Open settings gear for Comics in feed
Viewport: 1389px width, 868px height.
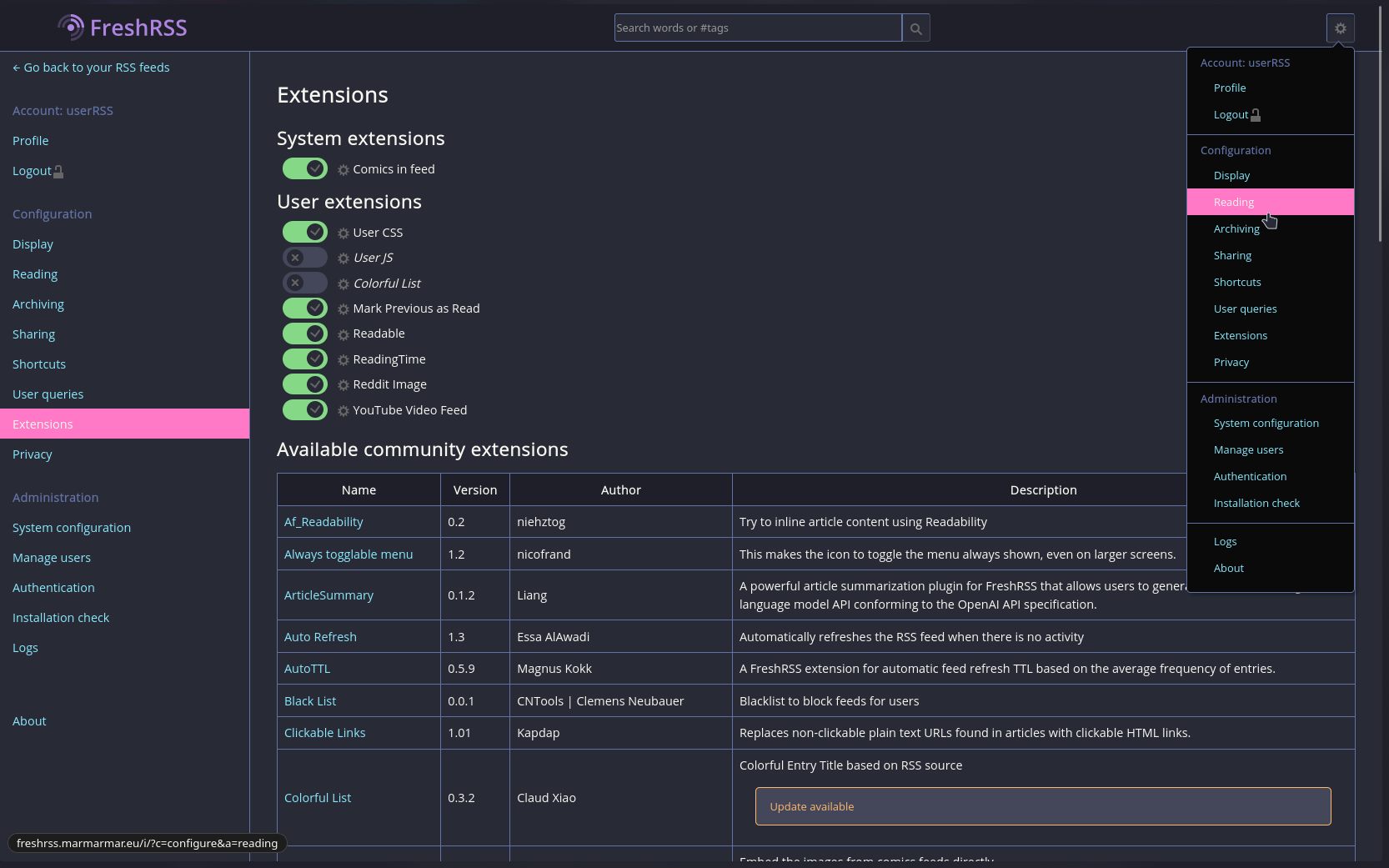[343, 170]
